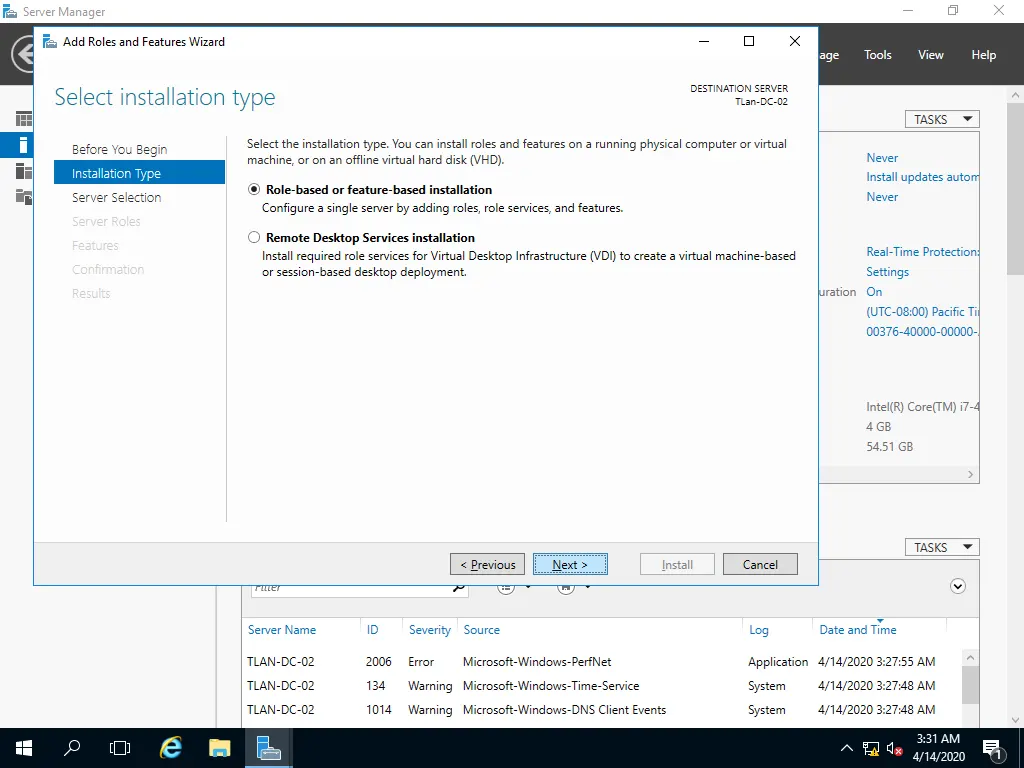Select Role-based or feature-based installation
Viewport: 1024px width, 768px height.
pyautogui.click(x=254, y=189)
